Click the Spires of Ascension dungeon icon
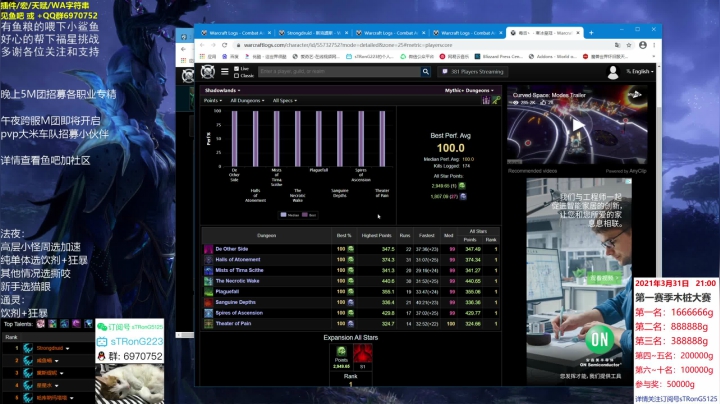Image resolution: width=720 pixels, height=404 pixels. pyautogui.click(x=208, y=313)
